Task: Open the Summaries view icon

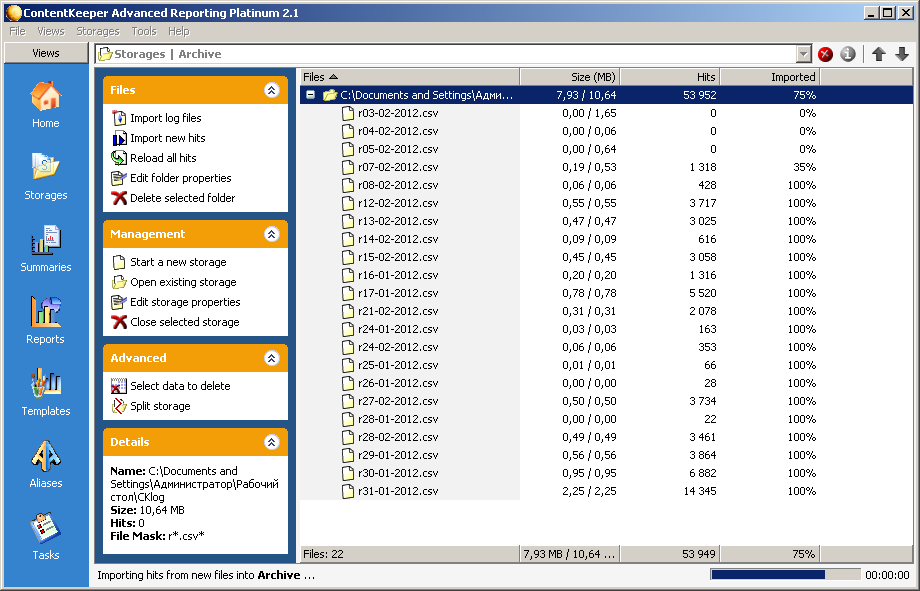Action: pyautogui.click(x=46, y=239)
